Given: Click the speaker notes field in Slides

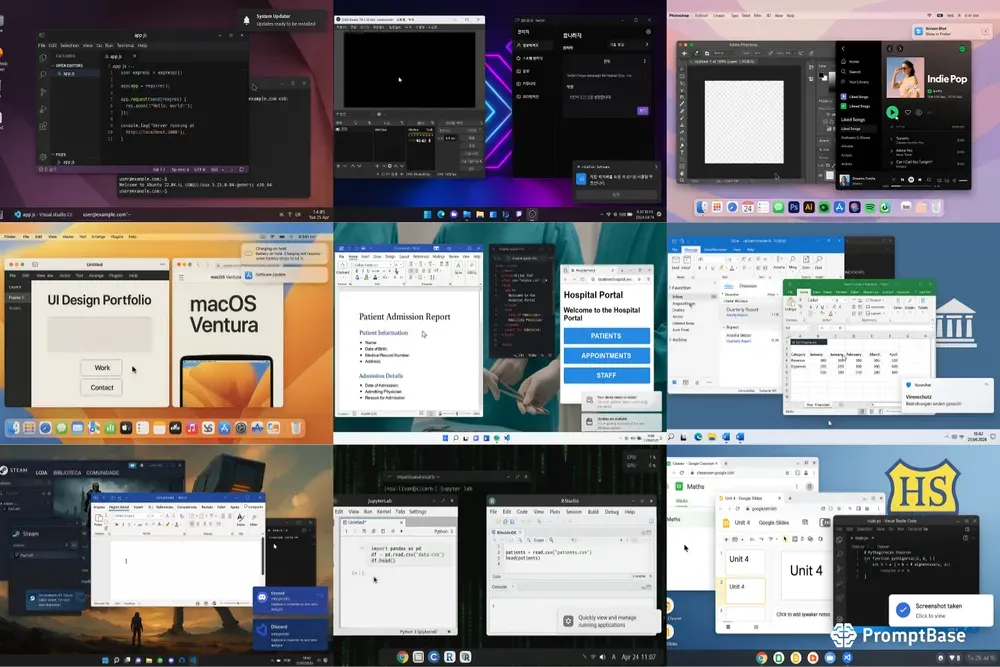Looking at the screenshot, I should point(803,614).
